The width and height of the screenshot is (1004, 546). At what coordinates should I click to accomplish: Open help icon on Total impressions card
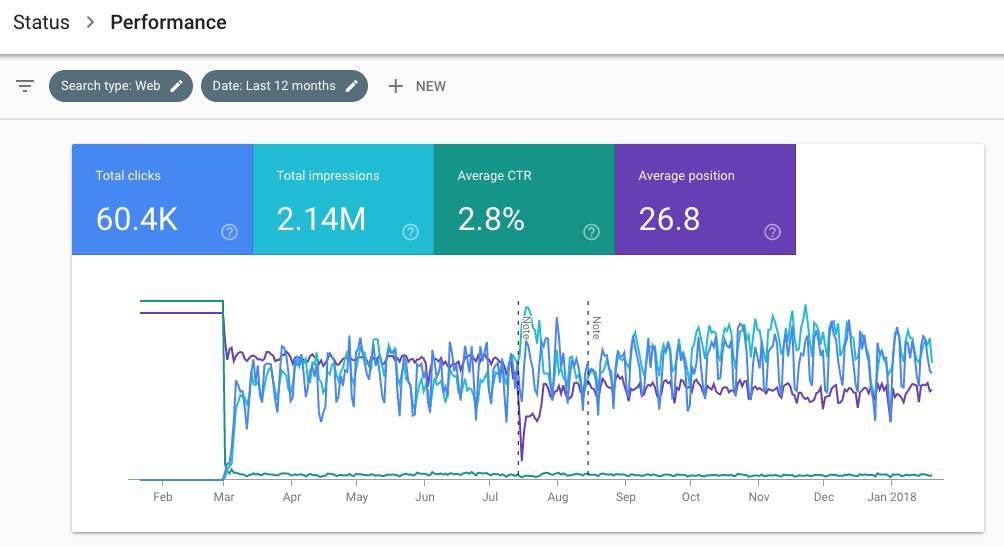410,232
